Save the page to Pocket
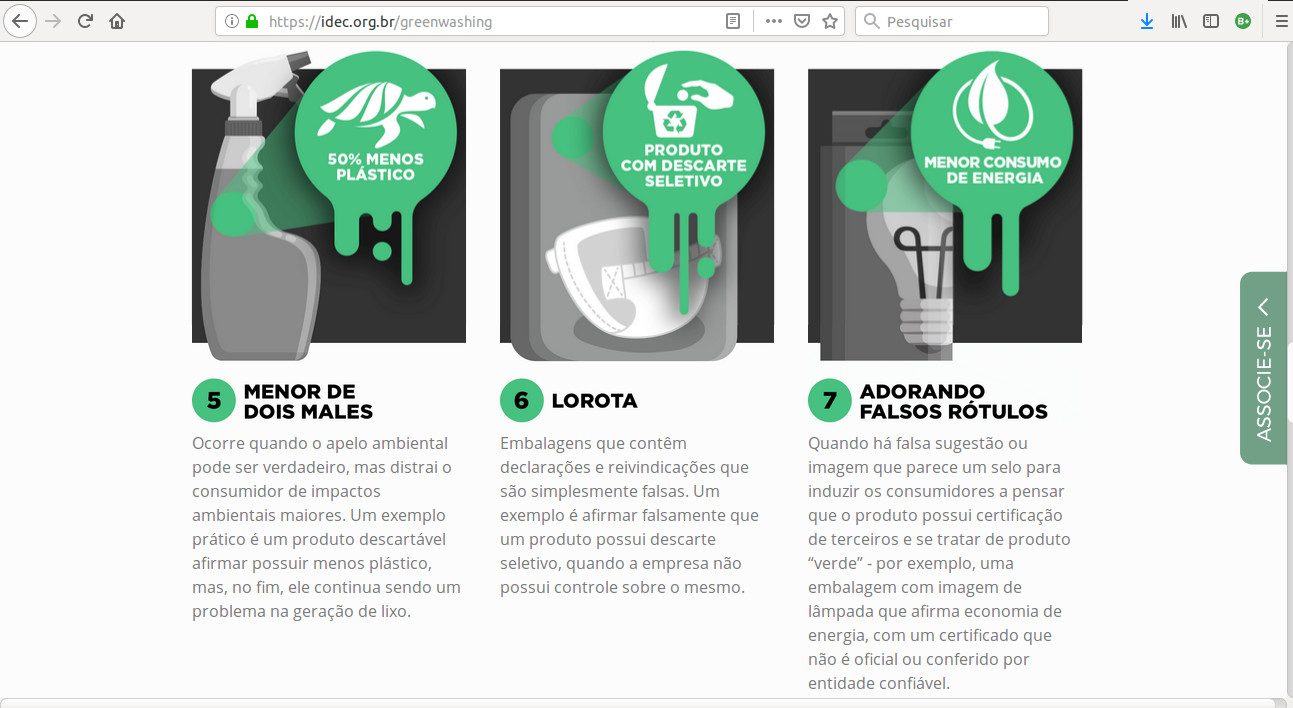Viewport: 1293px width, 708px height. (801, 21)
